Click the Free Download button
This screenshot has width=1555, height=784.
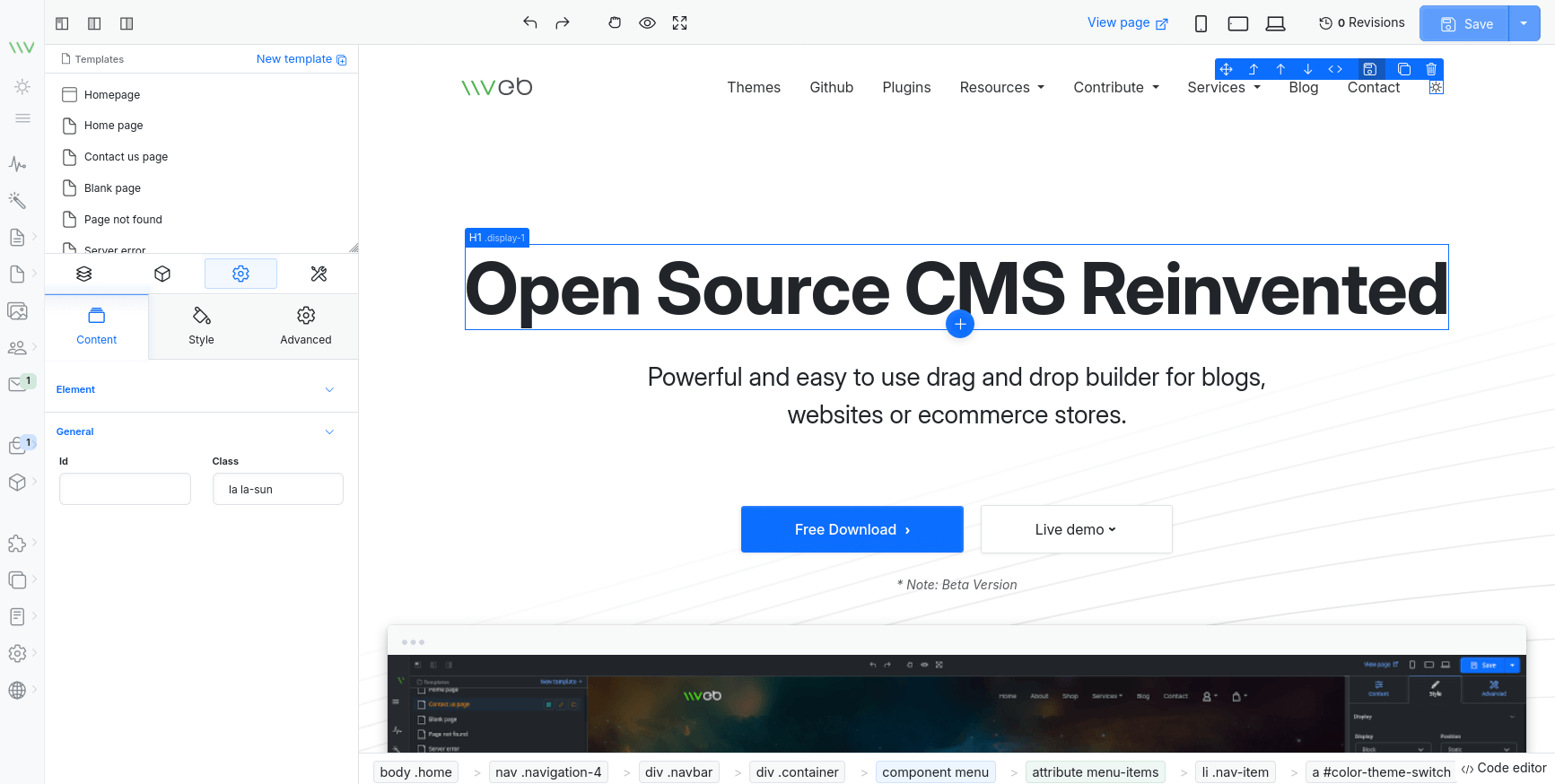pos(852,529)
